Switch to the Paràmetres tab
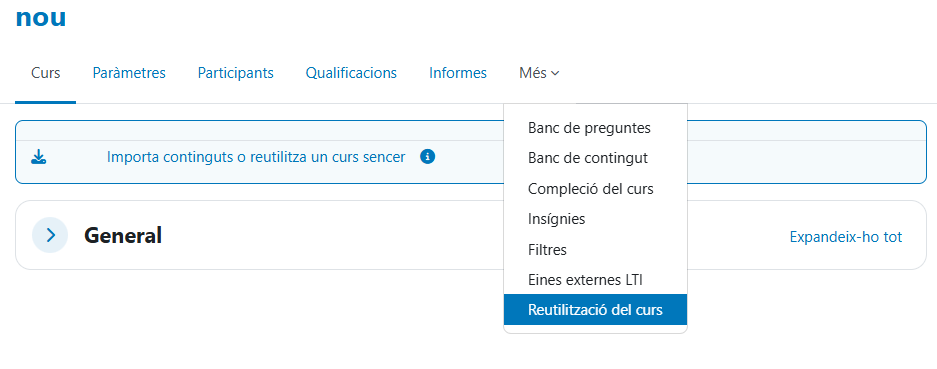This screenshot has height=369, width=937. pos(129,73)
